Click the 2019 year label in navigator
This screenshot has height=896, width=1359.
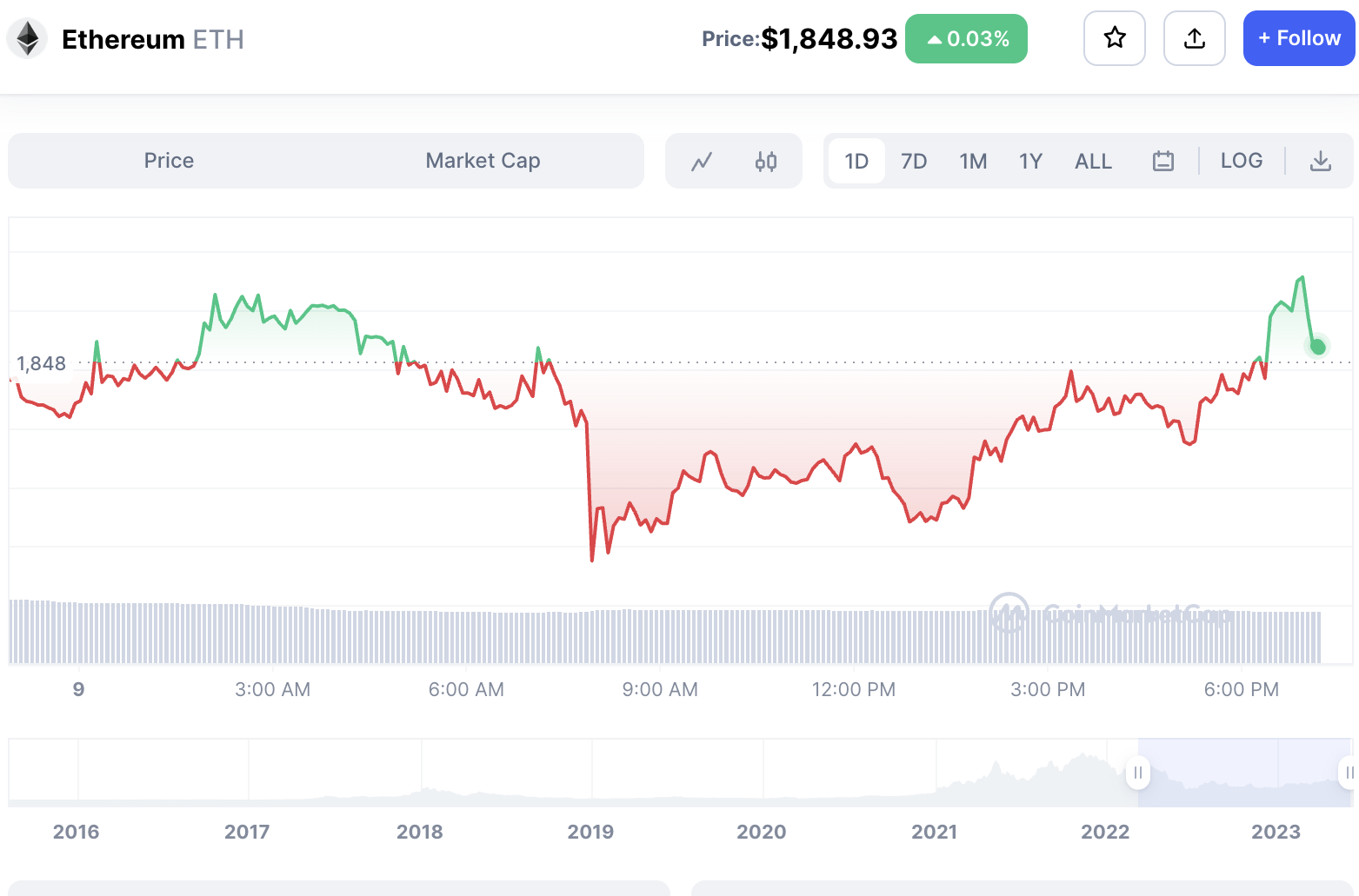point(590,832)
